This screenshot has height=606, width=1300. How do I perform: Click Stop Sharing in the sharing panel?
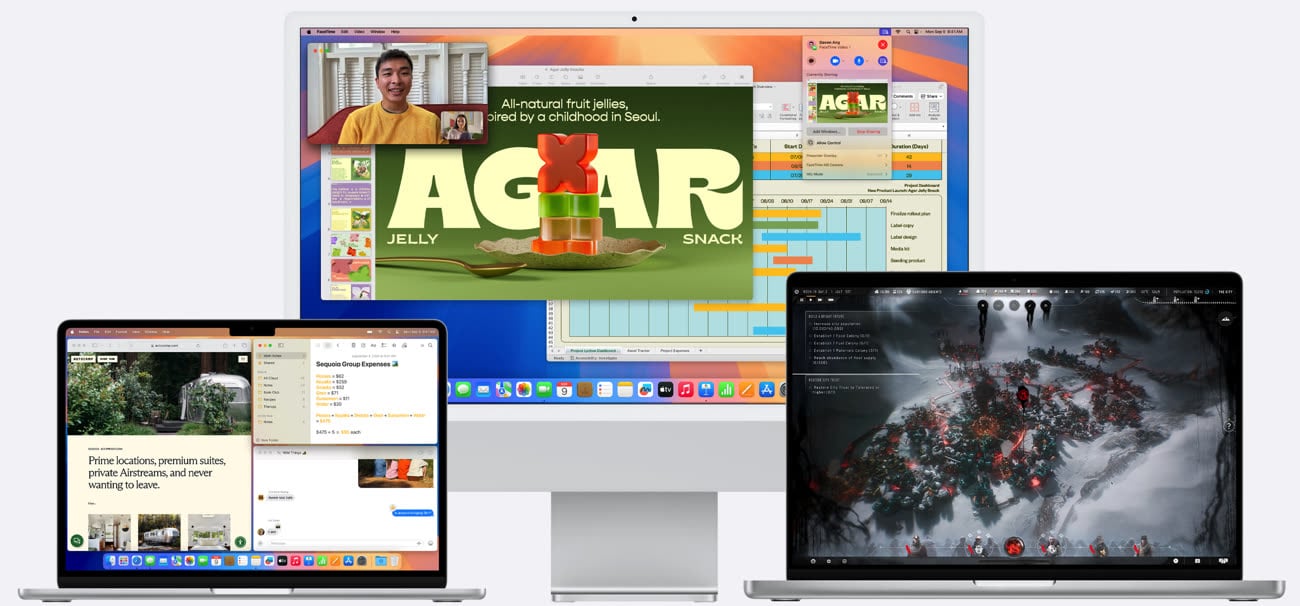tap(868, 131)
